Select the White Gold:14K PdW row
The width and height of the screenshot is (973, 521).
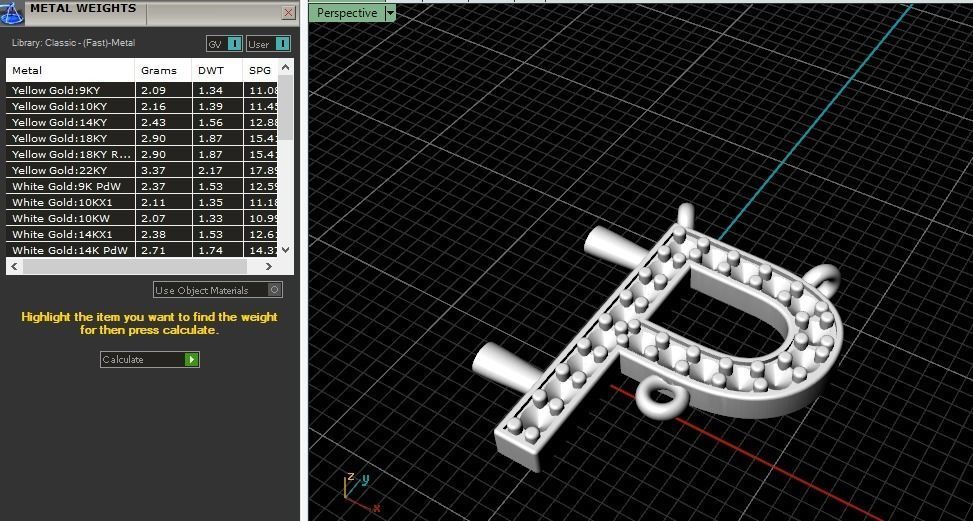(141, 250)
